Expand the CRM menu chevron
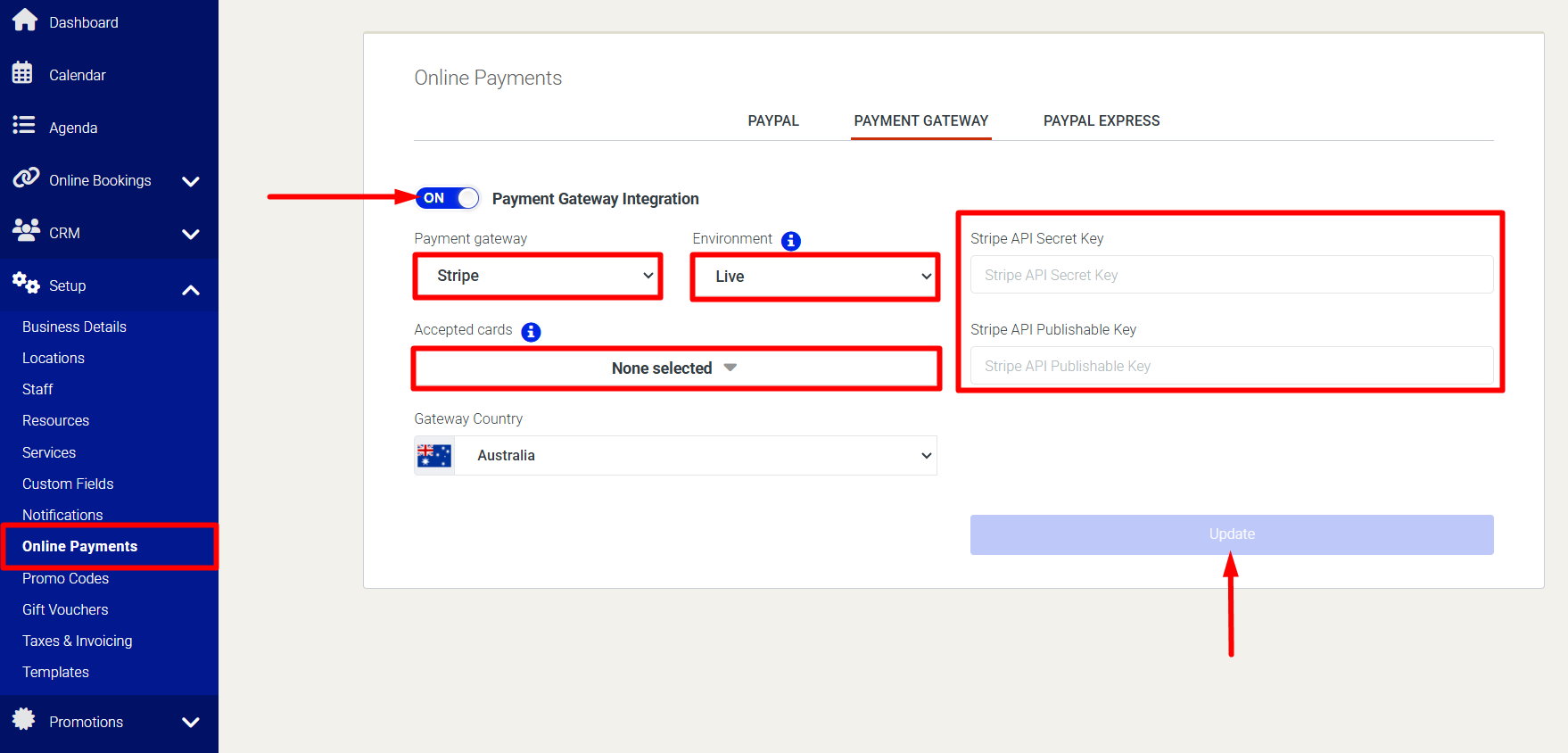 [190, 234]
